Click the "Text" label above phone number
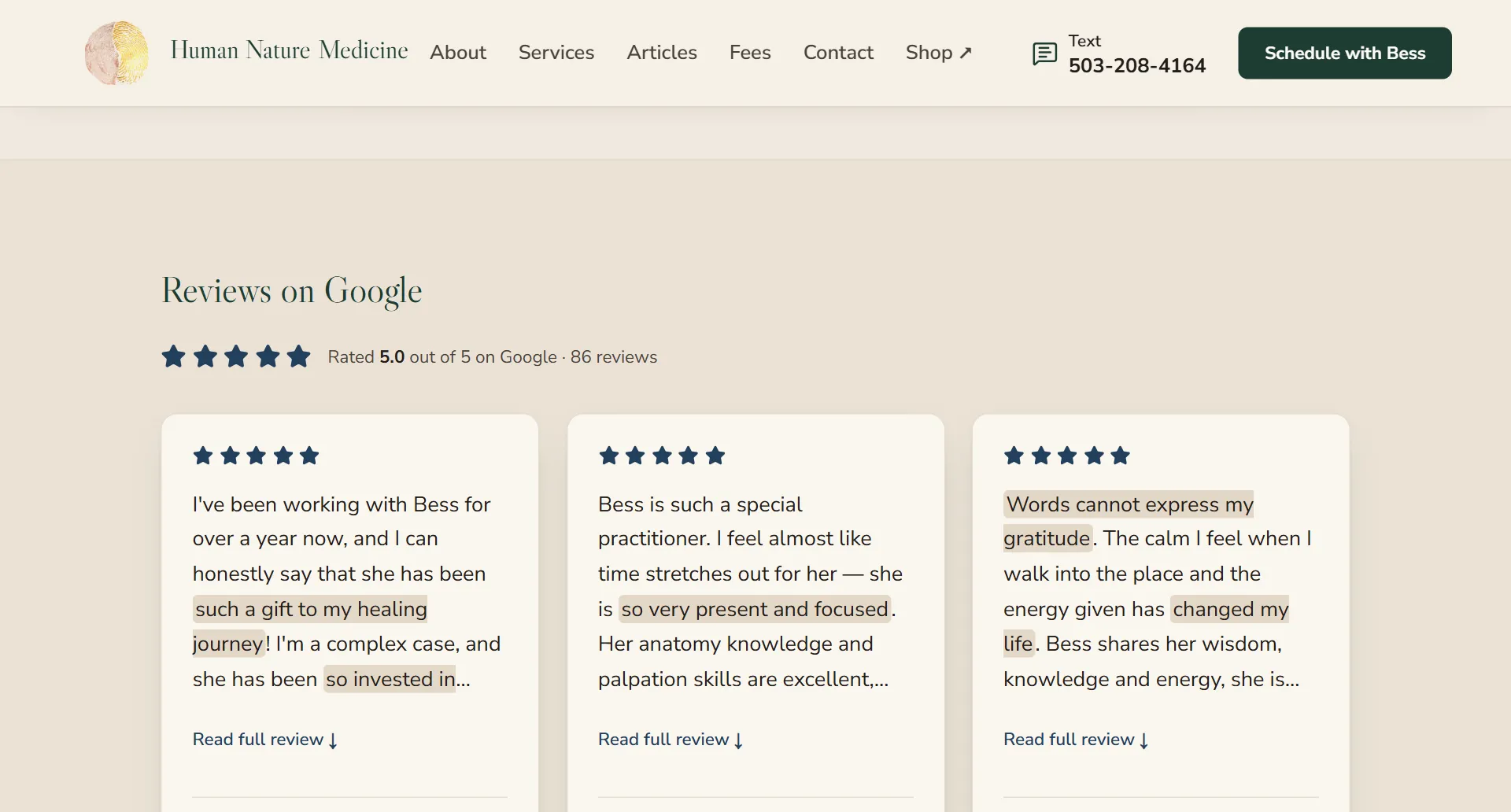The height and width of the screenshot is (812, 1511). click(x=1084, y=41)
